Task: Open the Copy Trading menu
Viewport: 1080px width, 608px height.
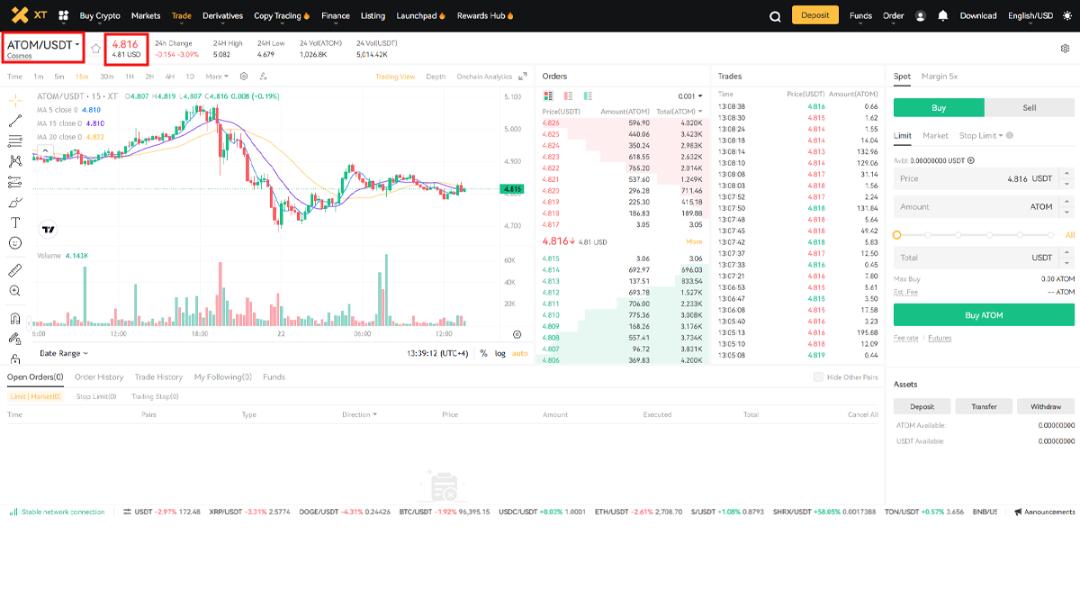Action: [281, 16]
